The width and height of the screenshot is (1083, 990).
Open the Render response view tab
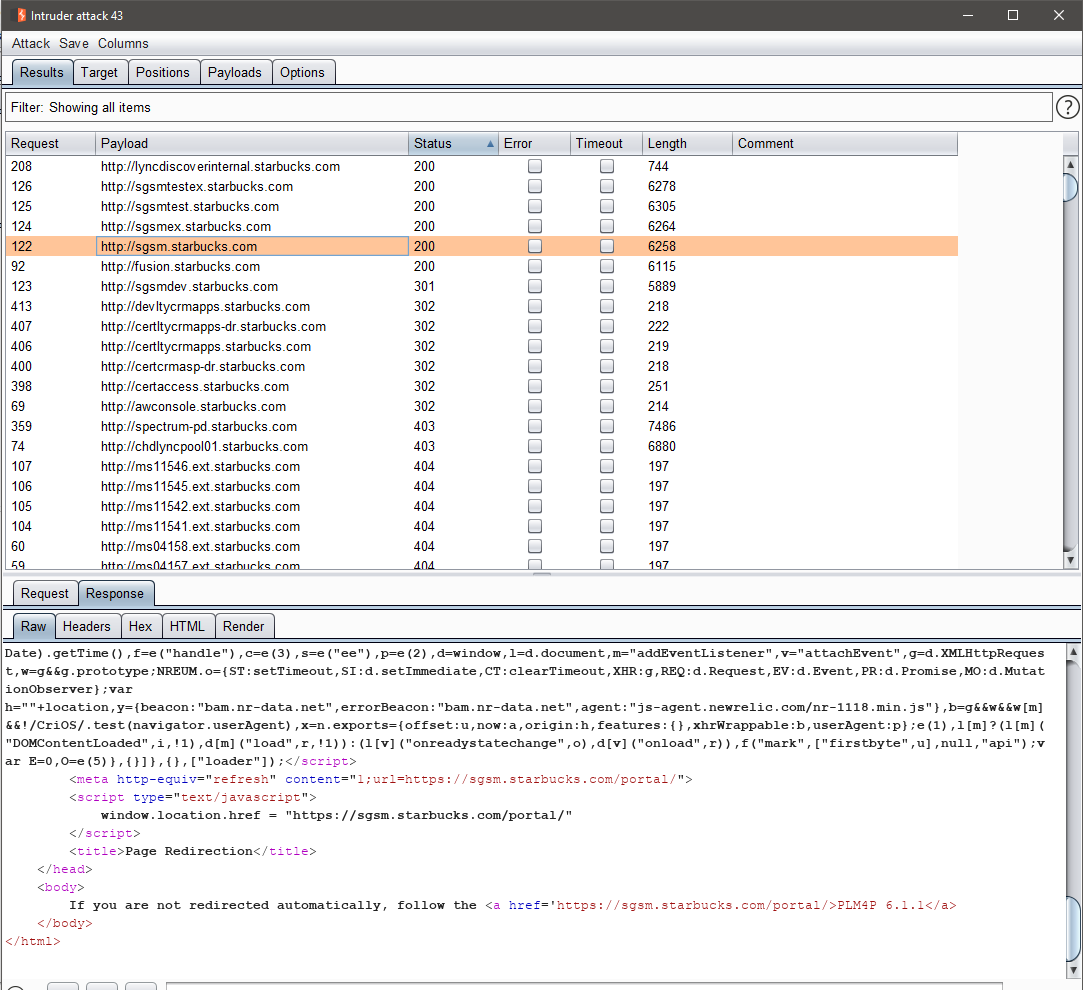243,627
